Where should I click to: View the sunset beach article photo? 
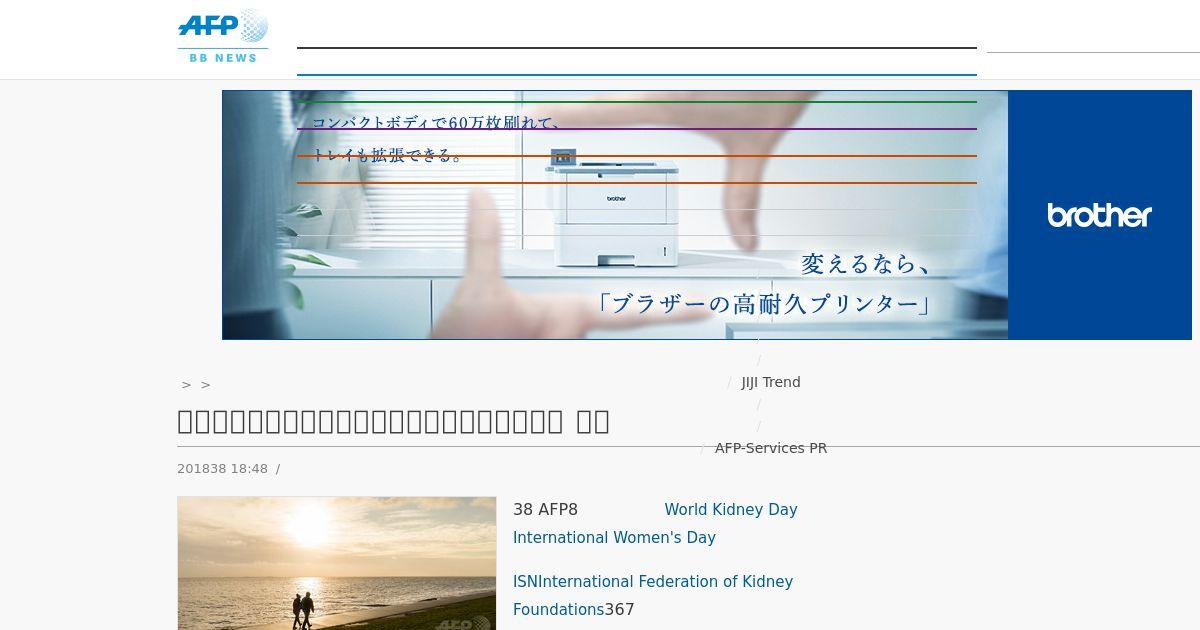tap(337, 563)
